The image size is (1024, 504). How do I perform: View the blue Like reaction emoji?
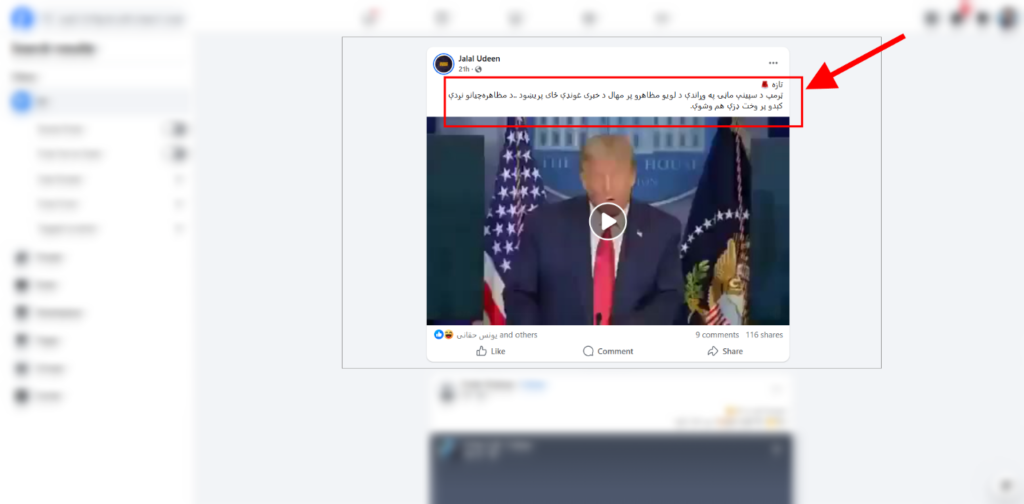439,335
